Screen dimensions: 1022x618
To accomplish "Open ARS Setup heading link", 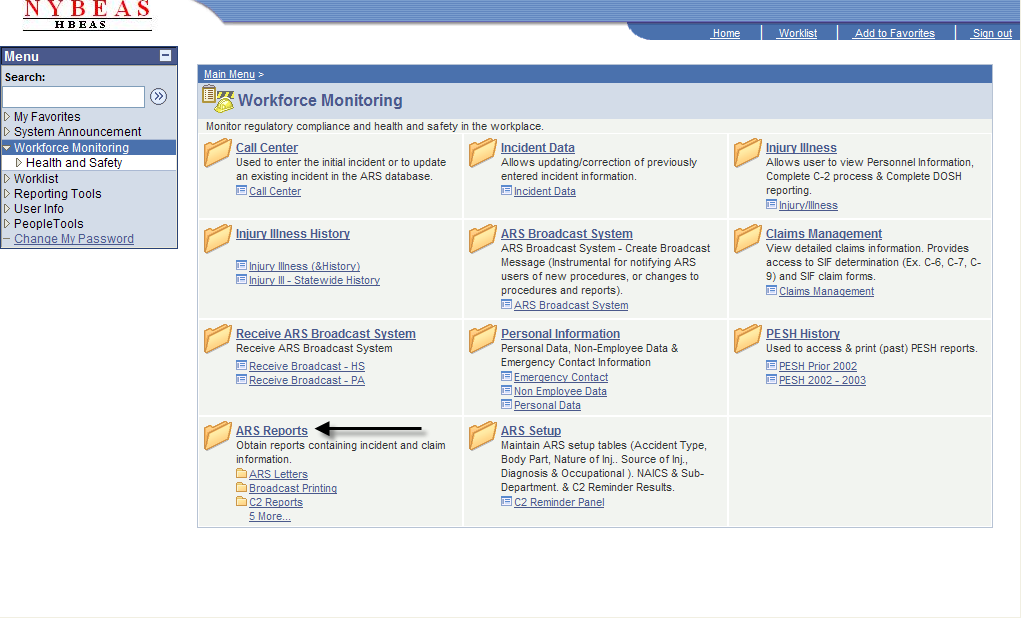I will (x=531, y=430).
